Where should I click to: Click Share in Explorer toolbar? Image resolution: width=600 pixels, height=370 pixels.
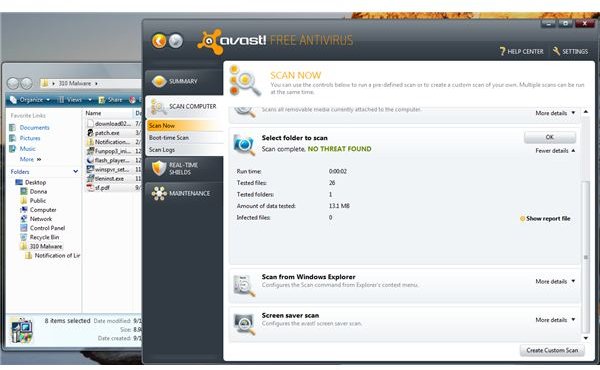tap(111, 100)
